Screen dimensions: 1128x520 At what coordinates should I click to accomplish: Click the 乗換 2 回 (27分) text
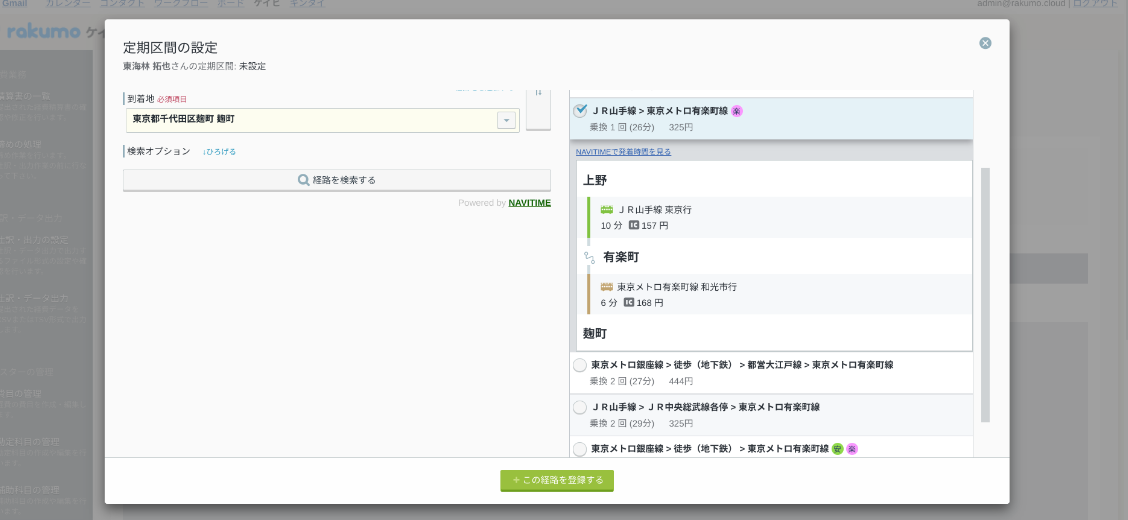(622, 381)
